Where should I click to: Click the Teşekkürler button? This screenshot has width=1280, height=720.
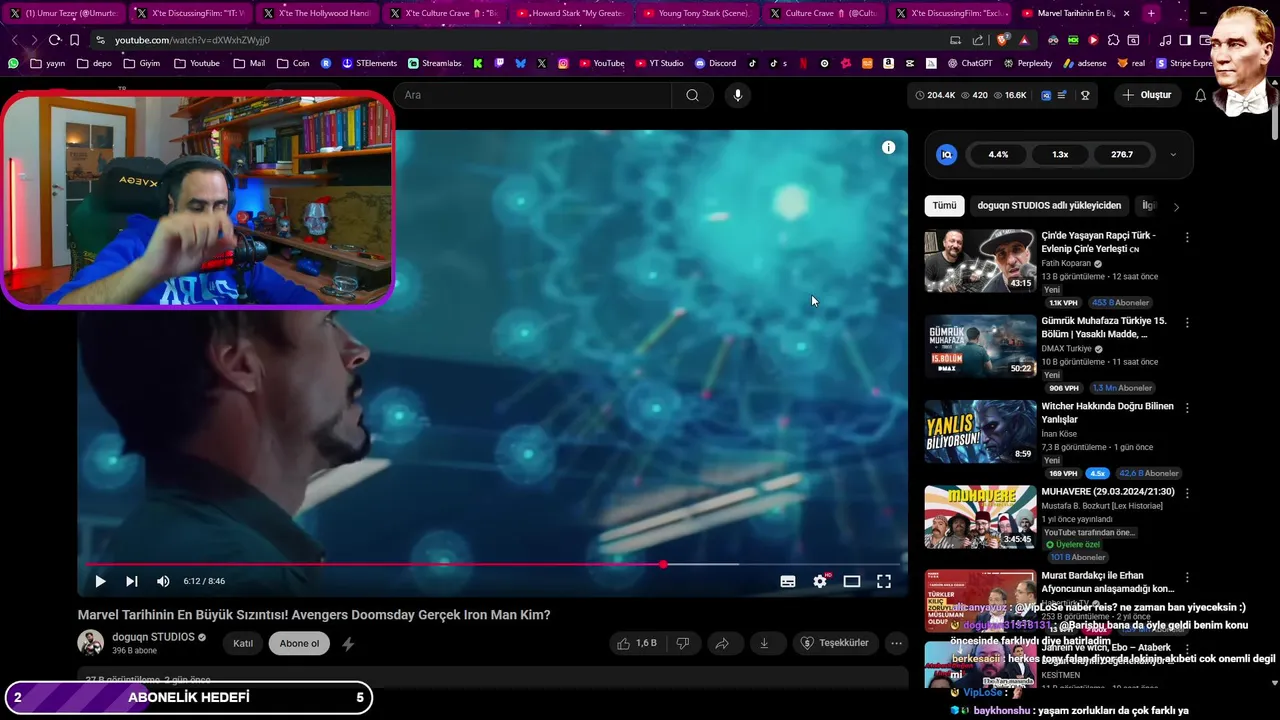pyautogui.click(x=836, y=643)
